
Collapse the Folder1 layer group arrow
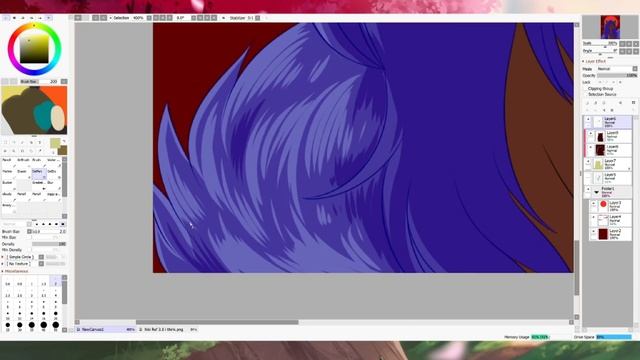(596, 192)
